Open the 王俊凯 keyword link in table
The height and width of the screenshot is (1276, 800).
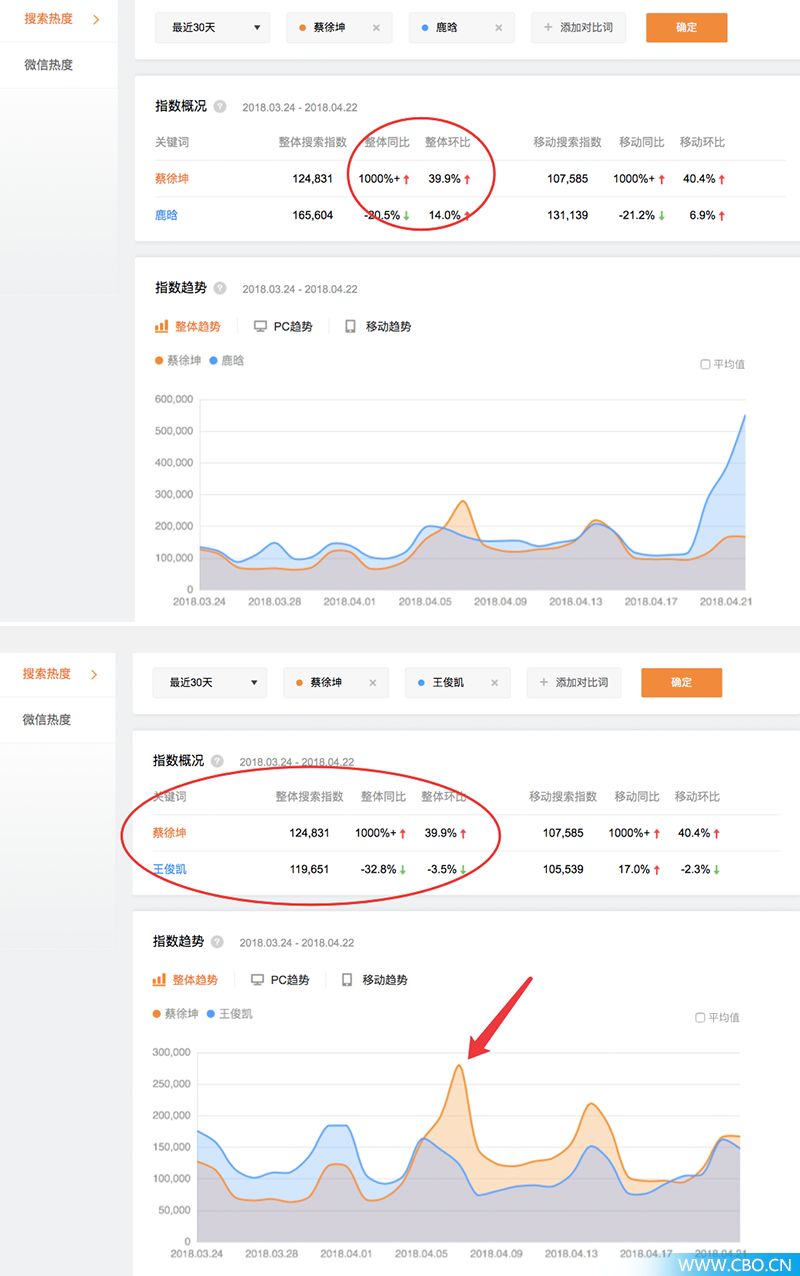[x=169, y=869]
